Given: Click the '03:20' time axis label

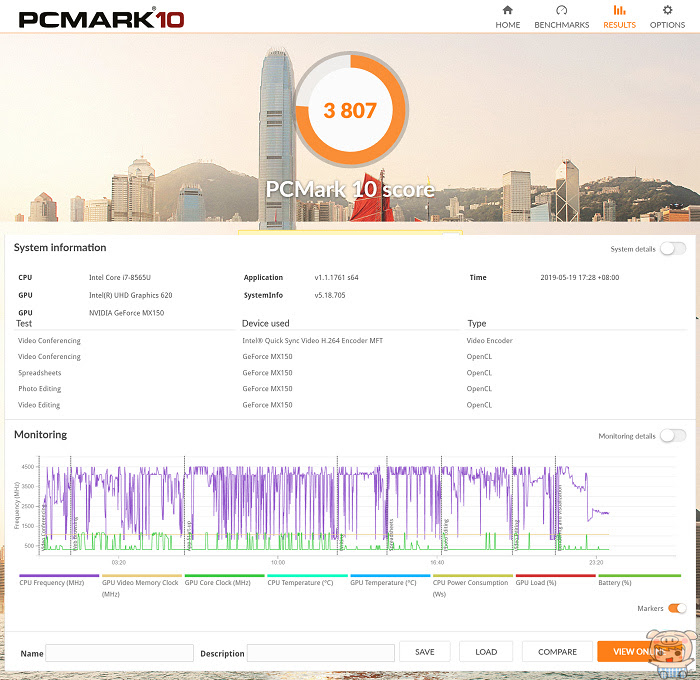Looking at the screenshot, I should pos(119,563).
